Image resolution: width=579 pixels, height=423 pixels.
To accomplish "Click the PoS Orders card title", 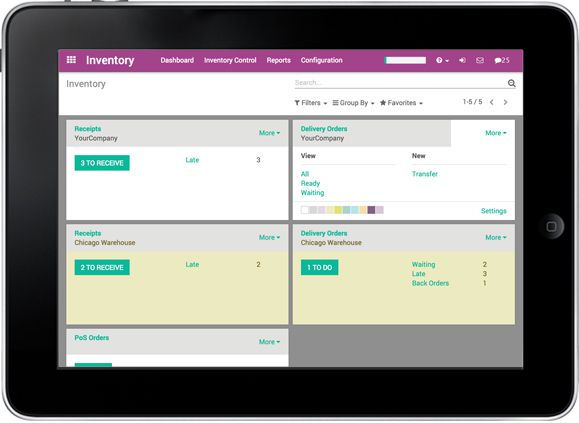I will coord(92,337).
